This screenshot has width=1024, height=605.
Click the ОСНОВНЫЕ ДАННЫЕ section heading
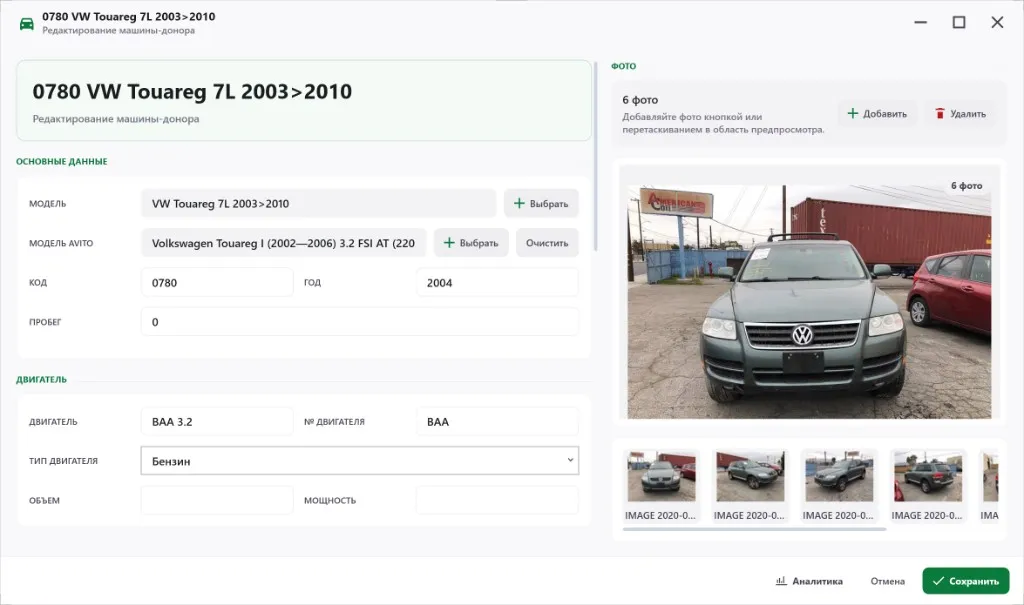tap(61, 161)
